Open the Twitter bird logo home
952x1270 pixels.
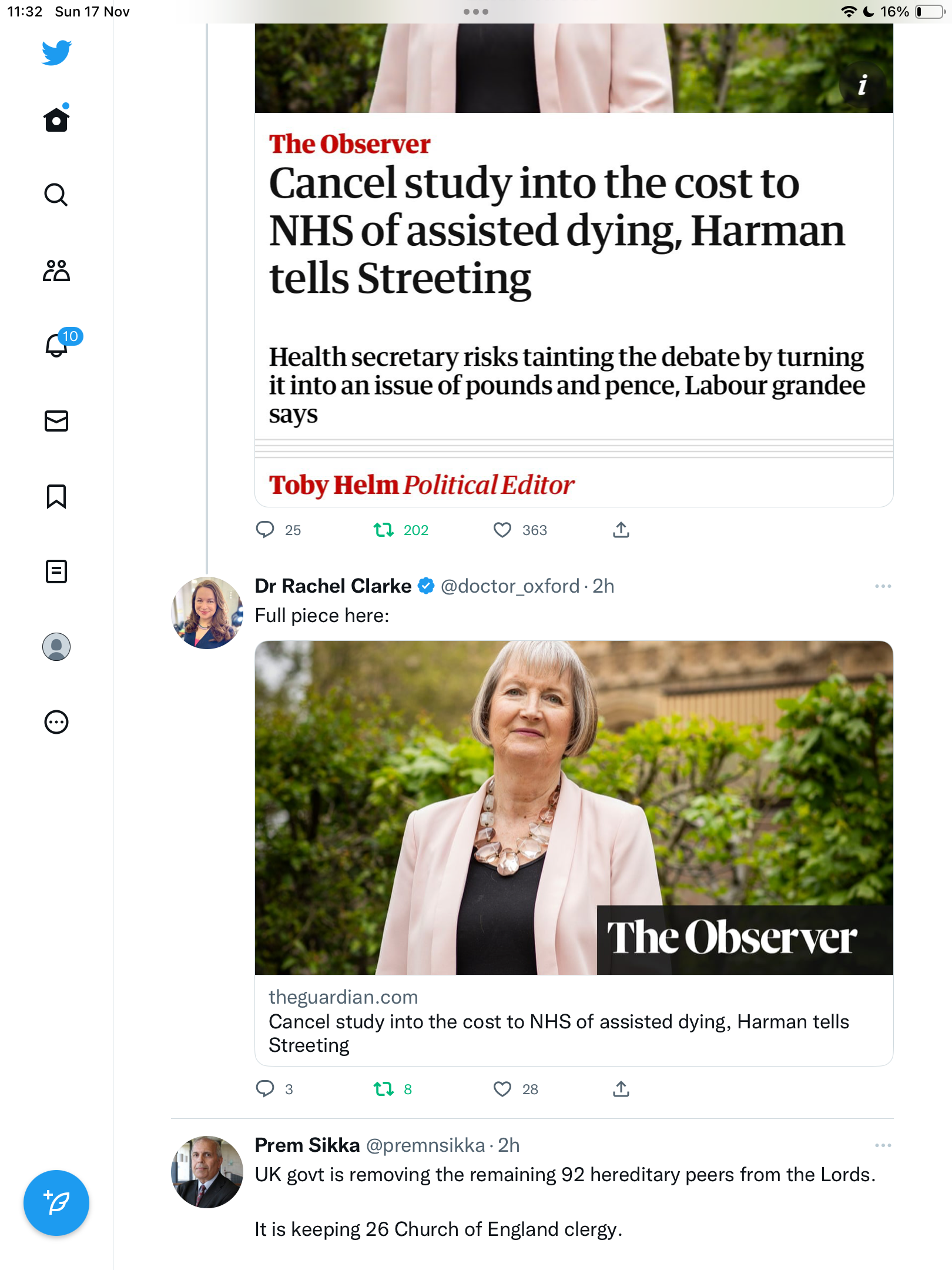click(56, 53)
